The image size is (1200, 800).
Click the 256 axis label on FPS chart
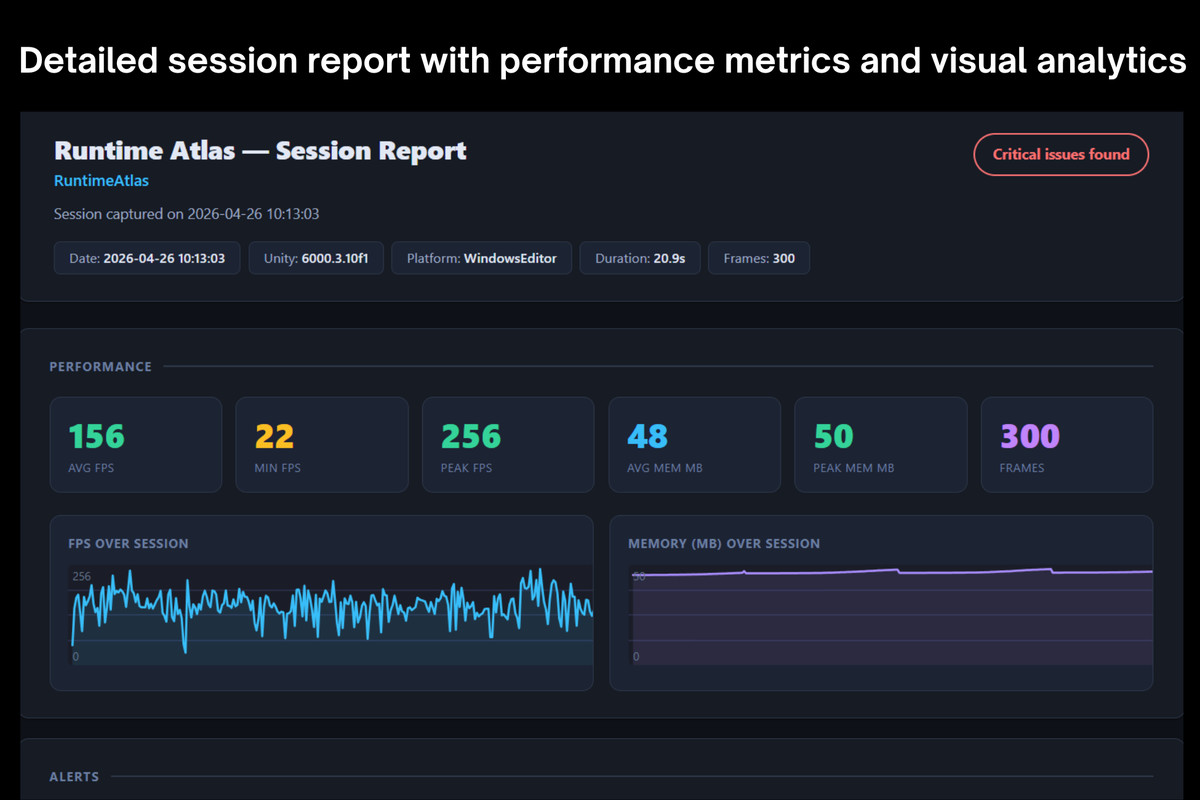(82, 577)
